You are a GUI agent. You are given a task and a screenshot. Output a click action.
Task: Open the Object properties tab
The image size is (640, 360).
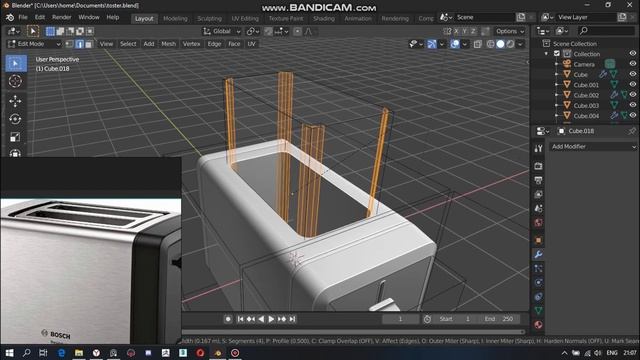click(x=538, y=240)
